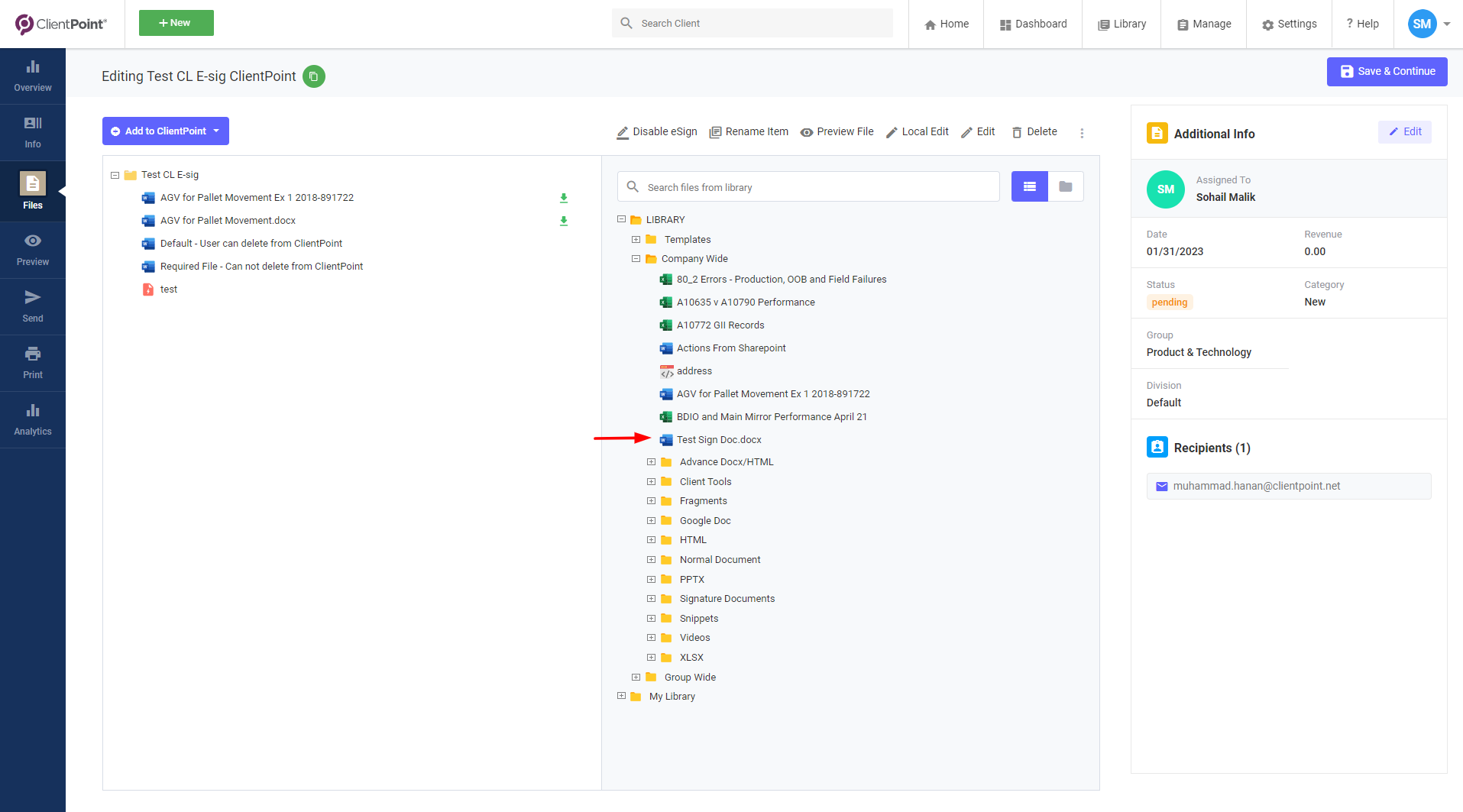Open the Analytics sidebar section
Image resolution: width=1463 pixels, height=812 pixels.
33,420
